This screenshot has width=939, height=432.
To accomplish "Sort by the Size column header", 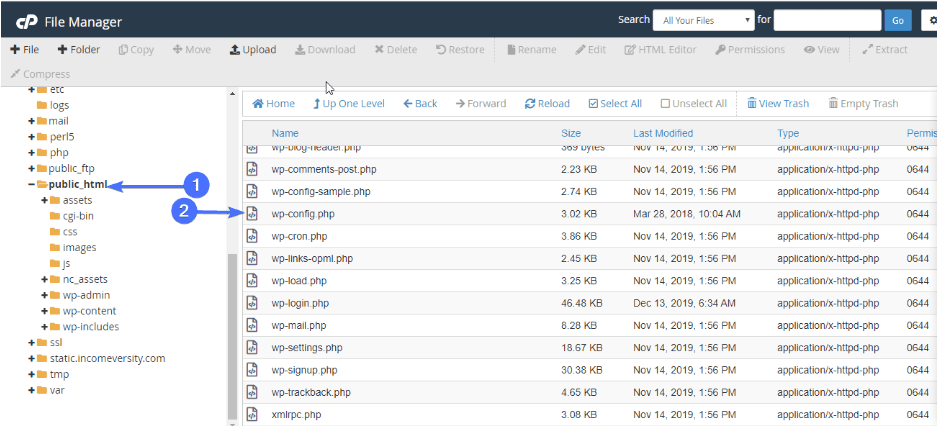I will [x=571, y=134].
